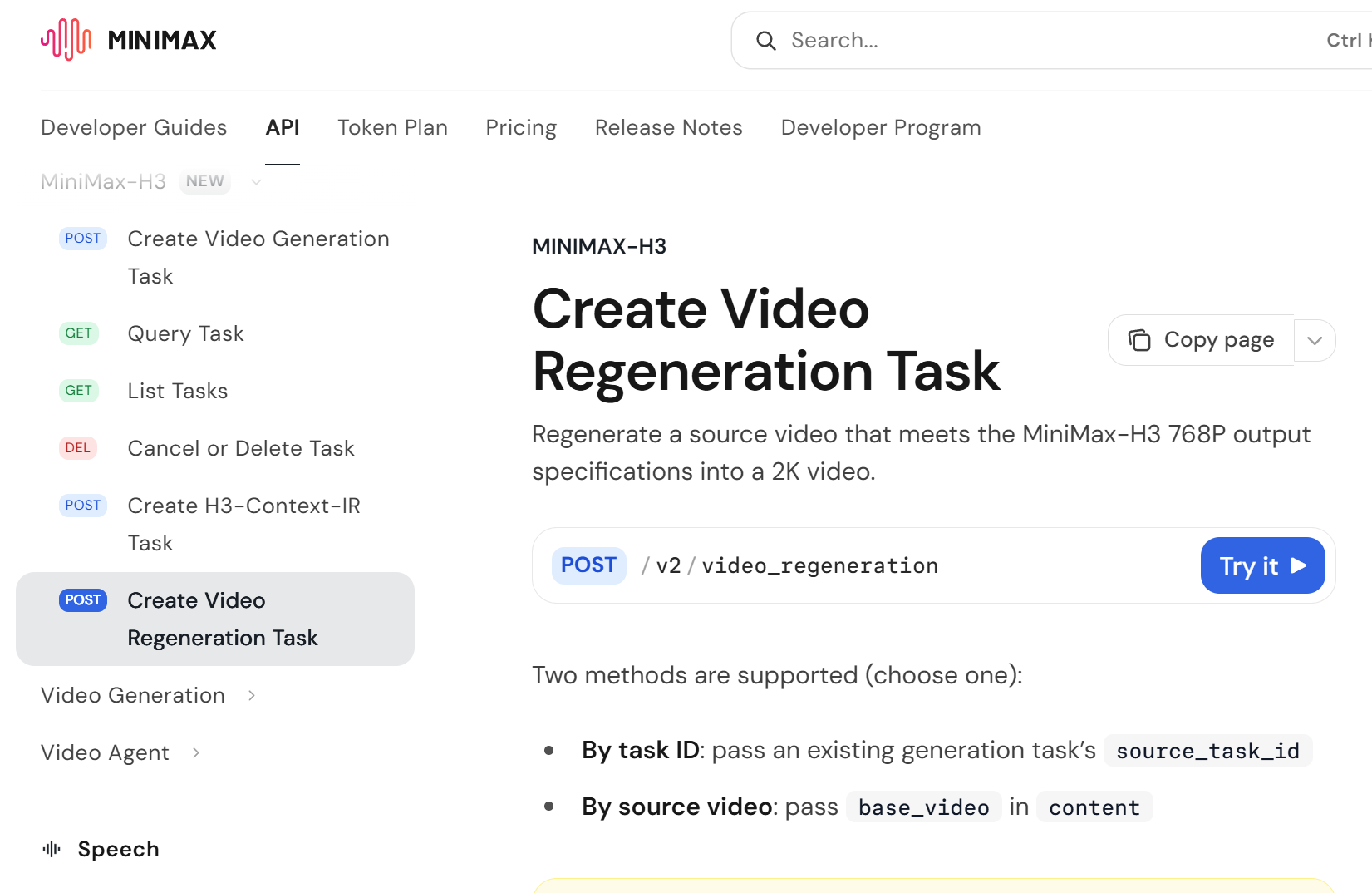
Task: Click the MiniMax-H3 sidebar heading
Action: point(103,182)
